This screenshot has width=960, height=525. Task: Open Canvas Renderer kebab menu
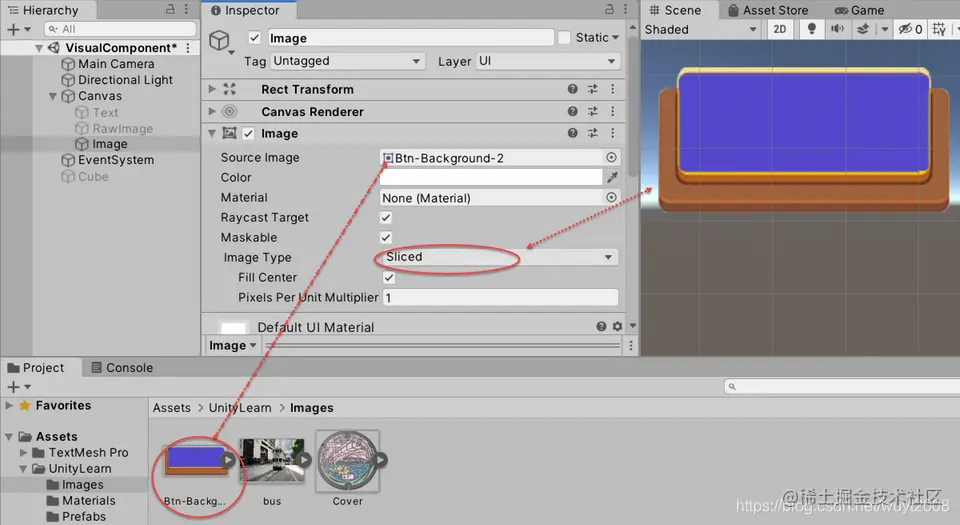[x=612, y=111]
